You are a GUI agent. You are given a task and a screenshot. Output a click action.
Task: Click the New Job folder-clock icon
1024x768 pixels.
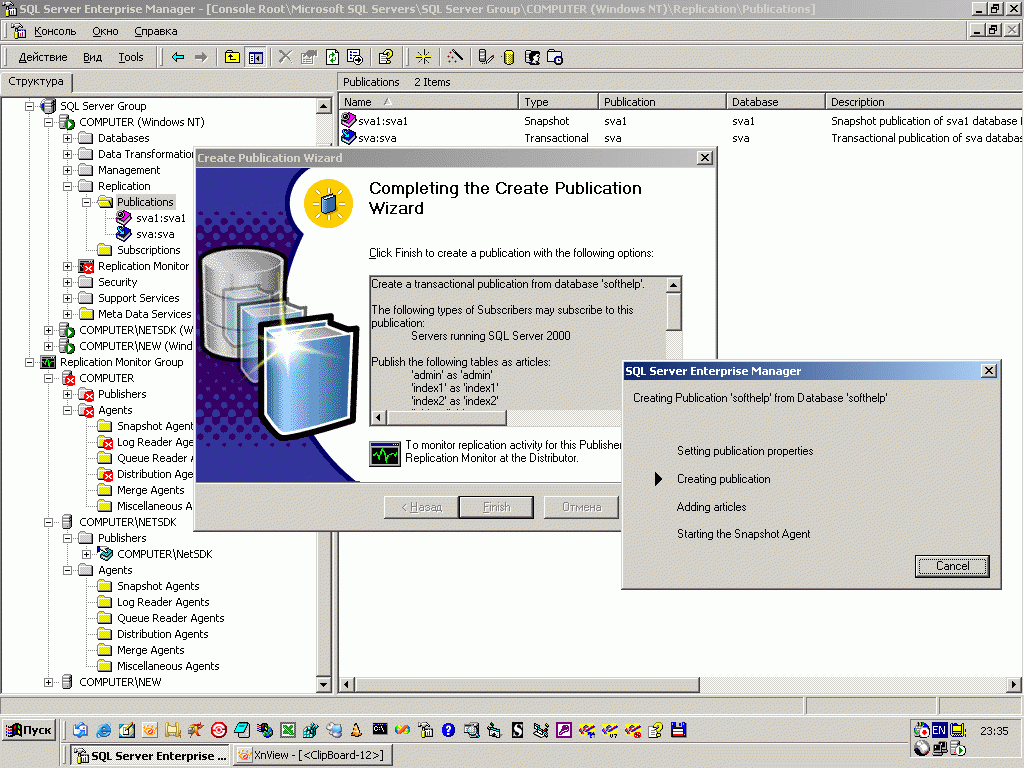click(x=555, y=57)
